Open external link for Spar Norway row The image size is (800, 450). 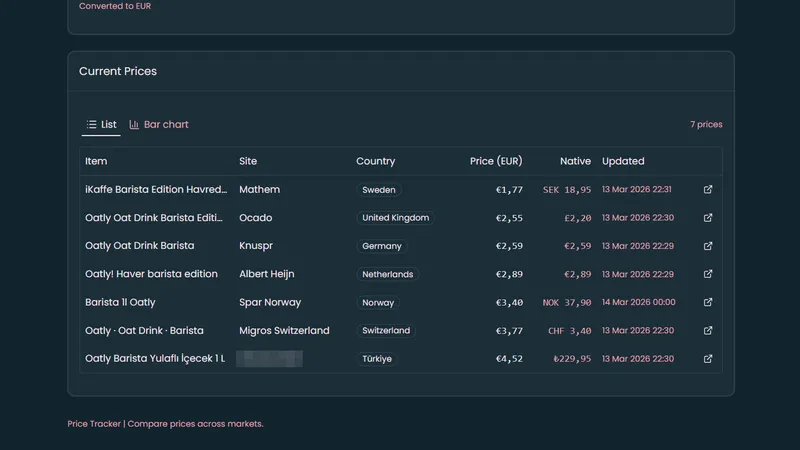coord(708,302)
